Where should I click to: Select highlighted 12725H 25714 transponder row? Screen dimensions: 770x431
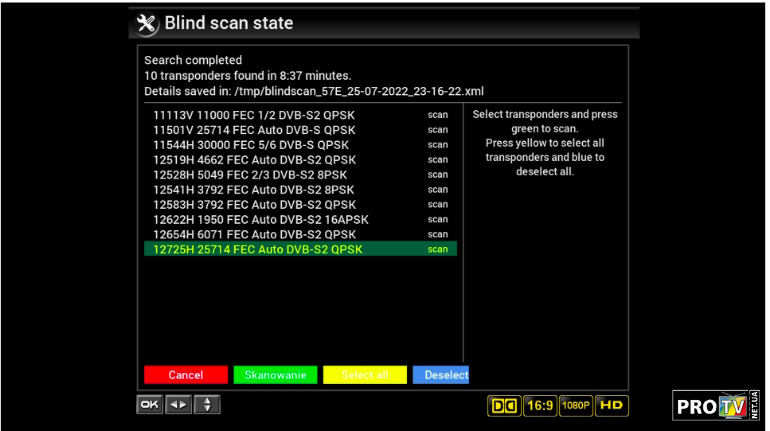(x=258, y=249)
